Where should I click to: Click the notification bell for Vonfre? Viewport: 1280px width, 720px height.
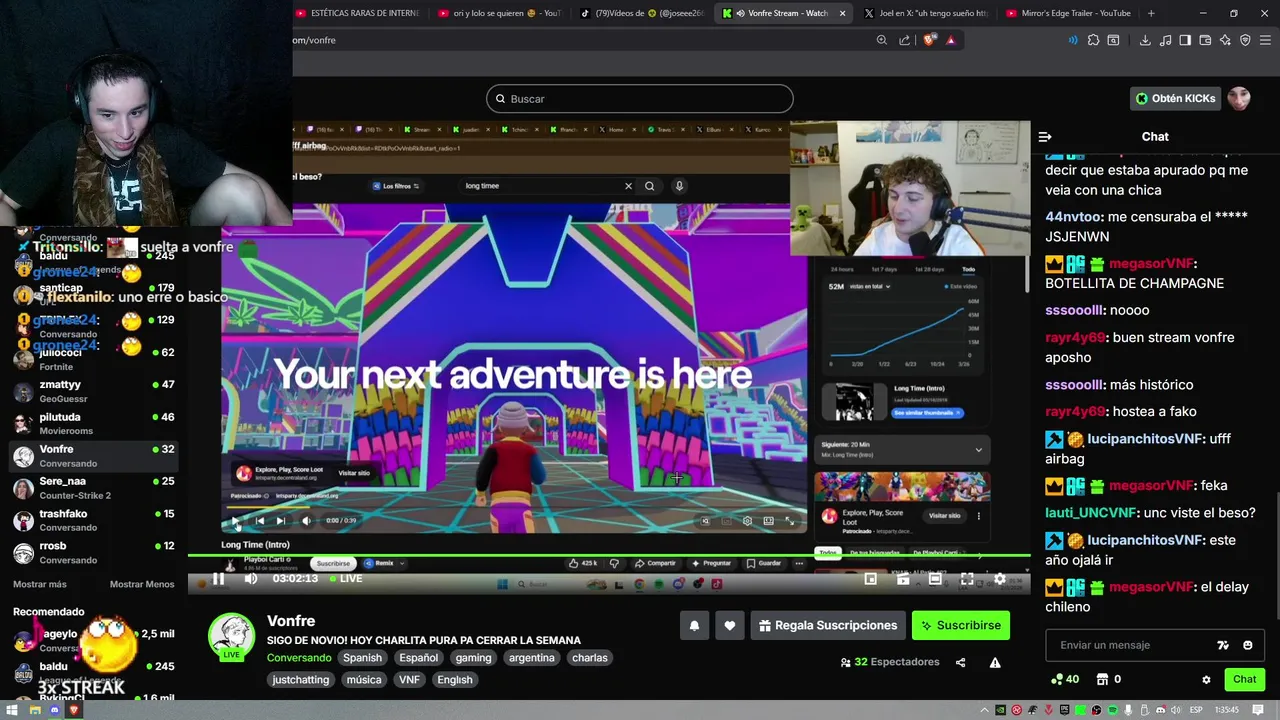694,626
